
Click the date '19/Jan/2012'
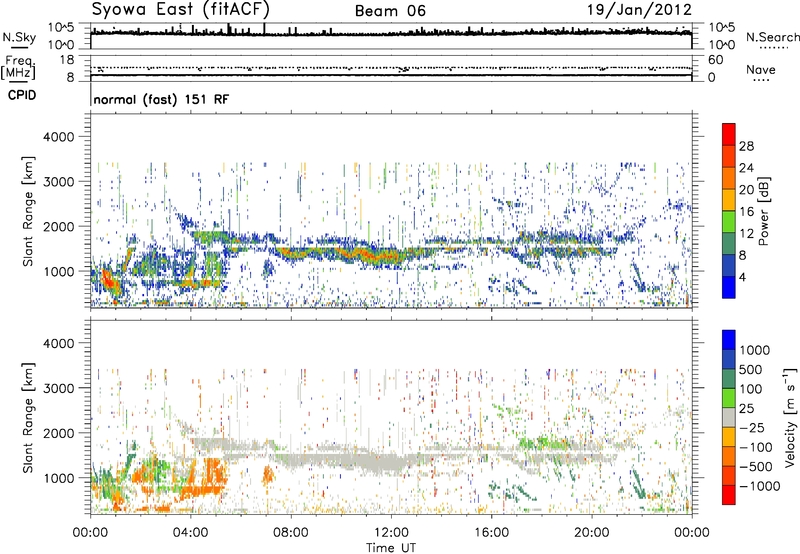pos(639,10)
